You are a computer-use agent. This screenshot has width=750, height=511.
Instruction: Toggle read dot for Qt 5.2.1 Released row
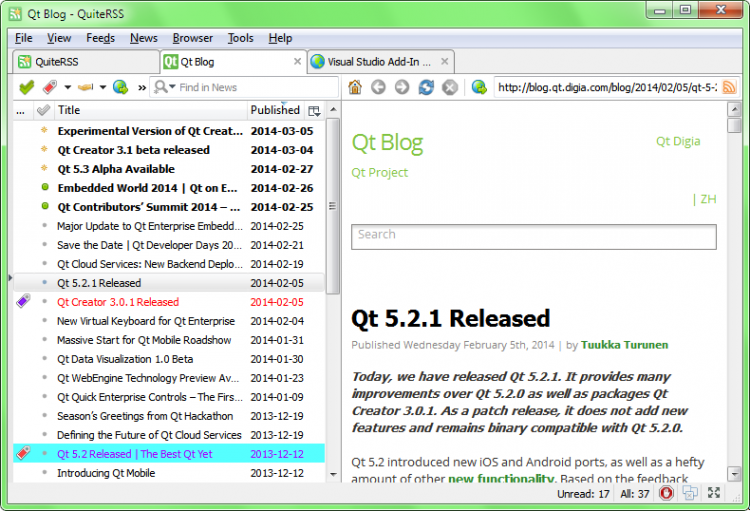pyautogui.click(x=45, y=283)
